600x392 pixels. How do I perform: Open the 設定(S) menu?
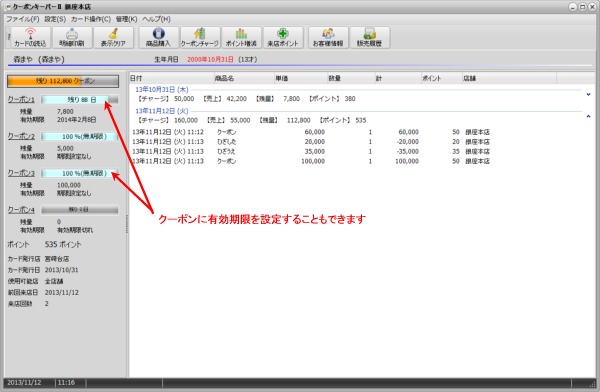coord(55,19)
